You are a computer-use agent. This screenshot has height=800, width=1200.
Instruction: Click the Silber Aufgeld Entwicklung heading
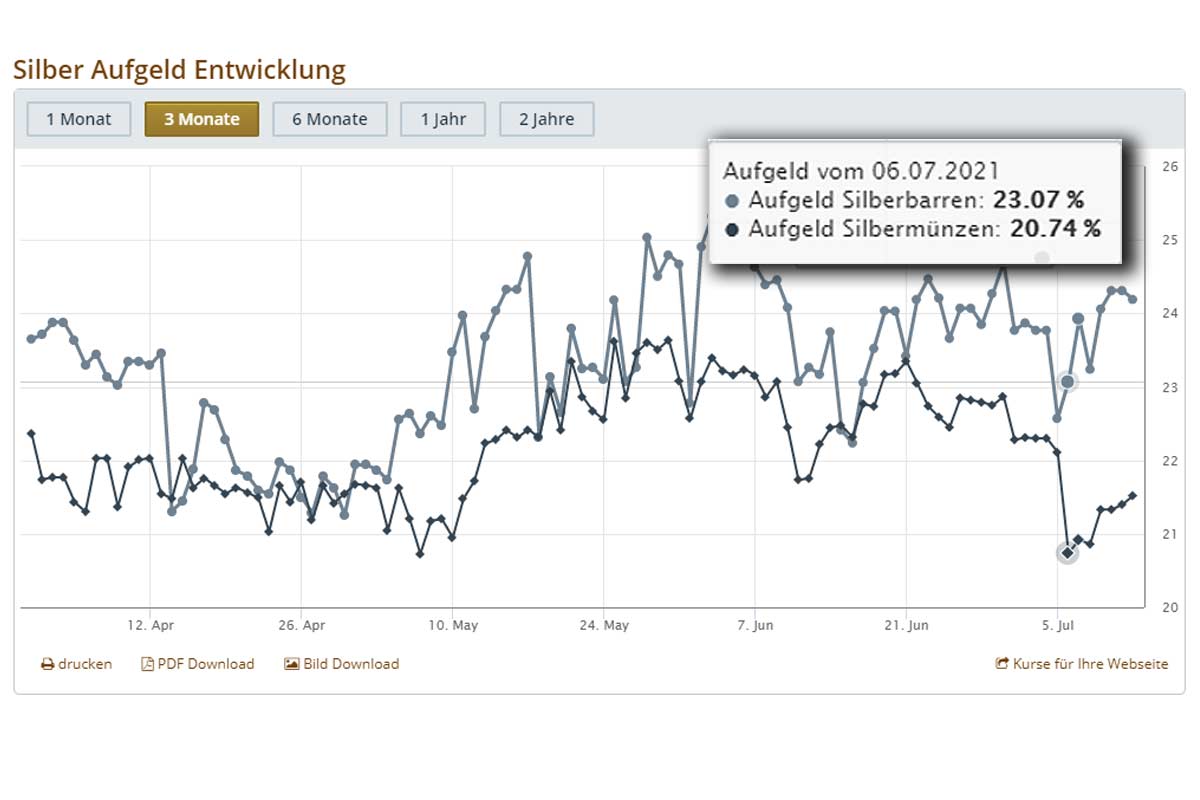click(179, 70)
